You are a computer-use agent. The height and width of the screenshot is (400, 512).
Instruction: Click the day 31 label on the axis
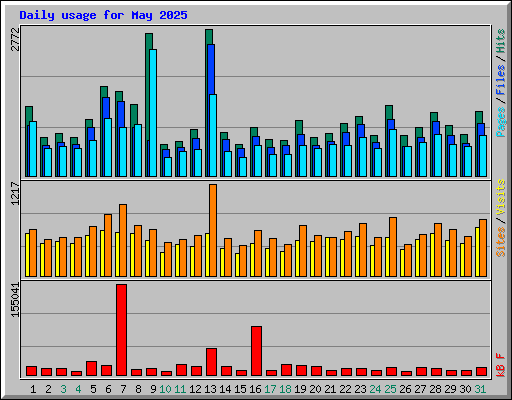coord(480,389)
